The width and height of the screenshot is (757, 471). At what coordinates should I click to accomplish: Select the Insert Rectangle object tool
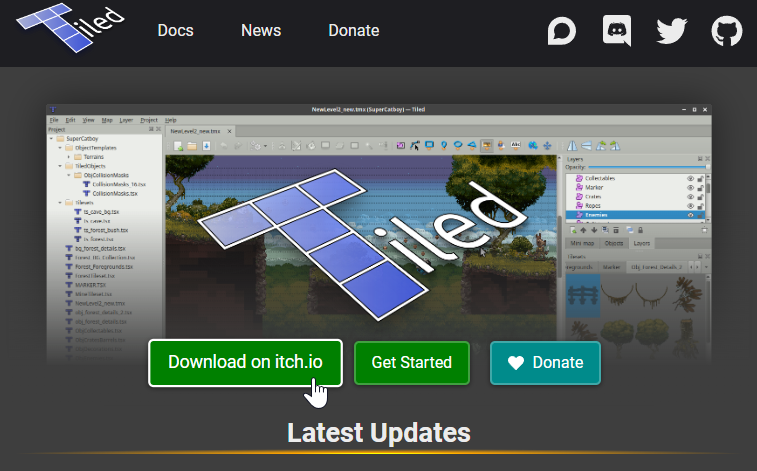point(429,145)
